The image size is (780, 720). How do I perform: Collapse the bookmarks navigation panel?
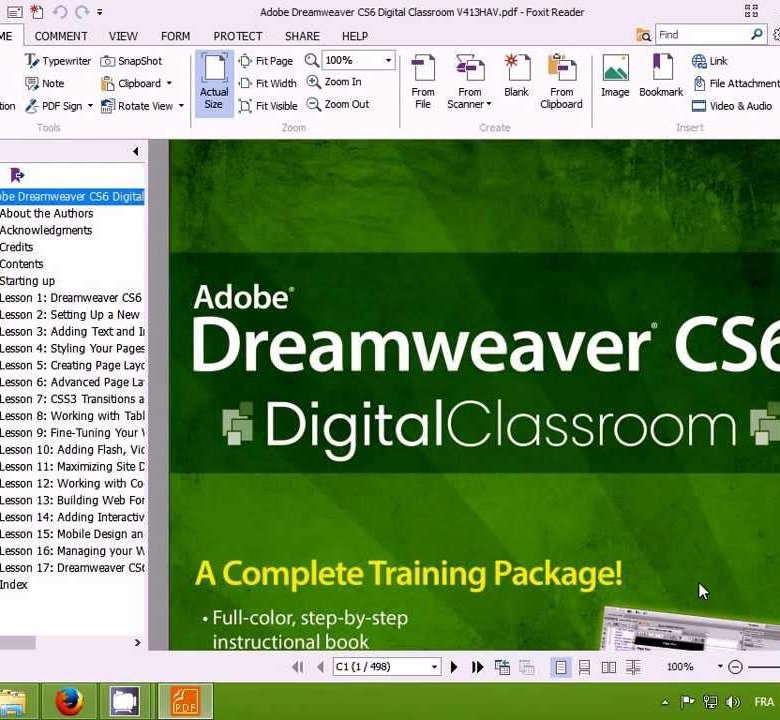[x=135, y=151]
